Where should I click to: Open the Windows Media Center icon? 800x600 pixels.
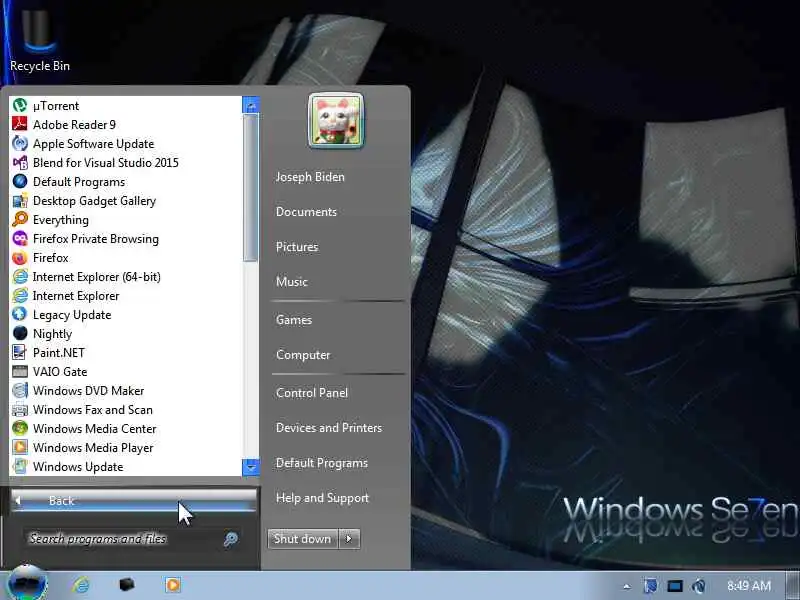[20, 428]
